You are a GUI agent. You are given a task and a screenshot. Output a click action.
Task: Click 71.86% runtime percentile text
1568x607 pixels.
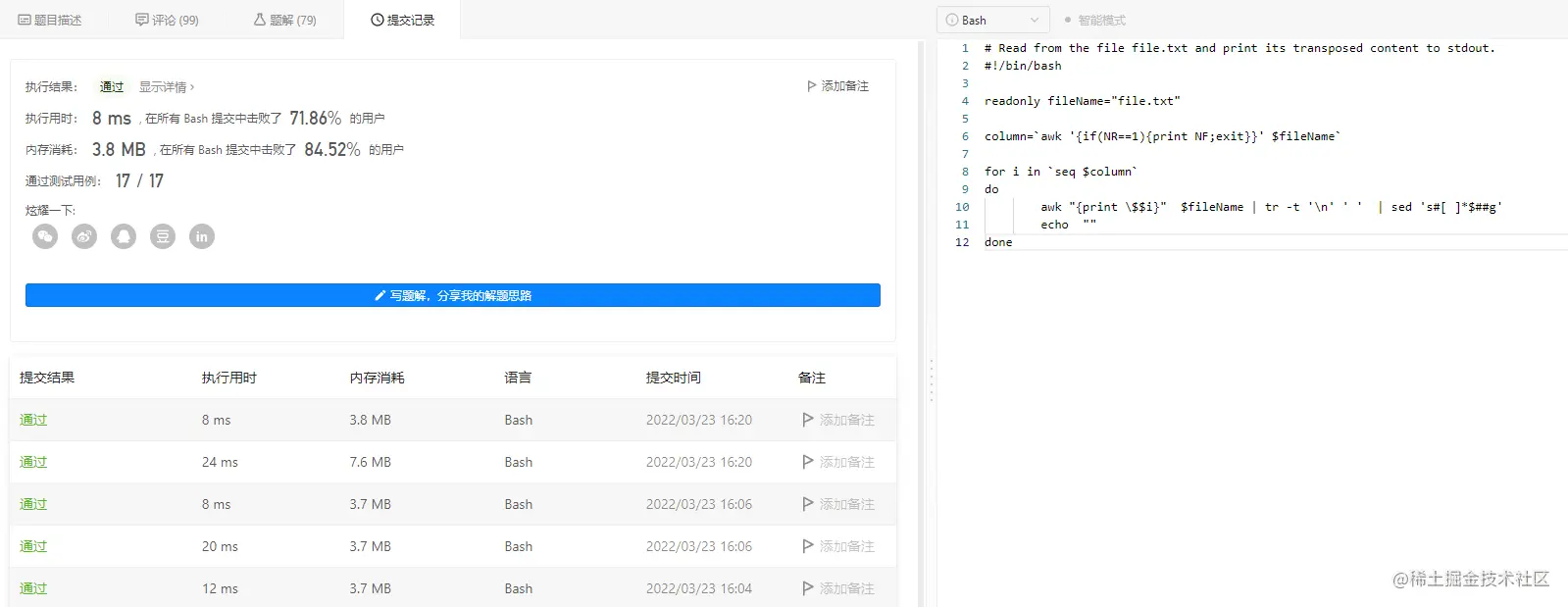316,119
